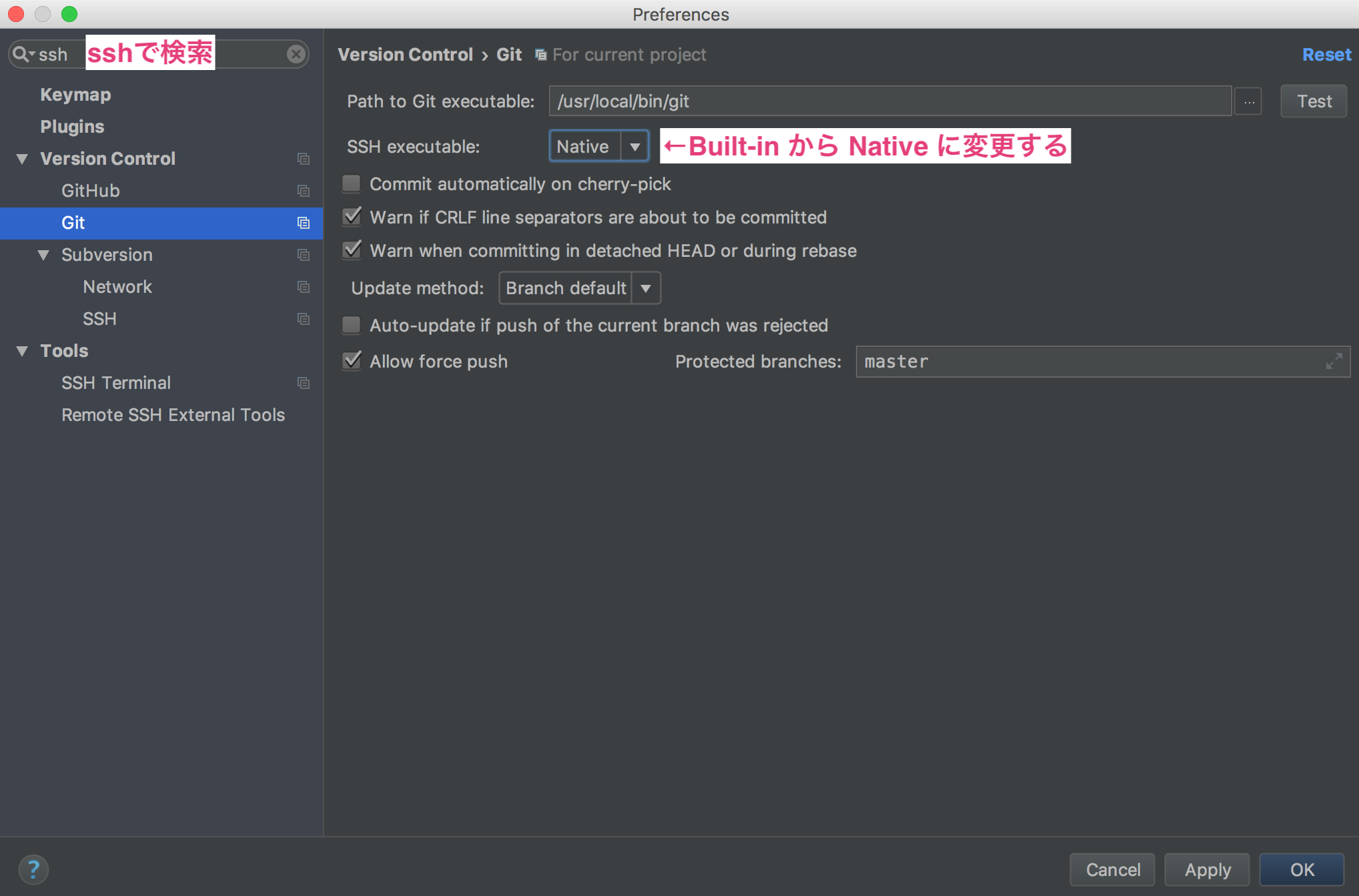Clear the ssh search text with X icon
Image resolution: width=1359 pixels, height=896 pixels.
pyautogui.click(x=296, y=54)
